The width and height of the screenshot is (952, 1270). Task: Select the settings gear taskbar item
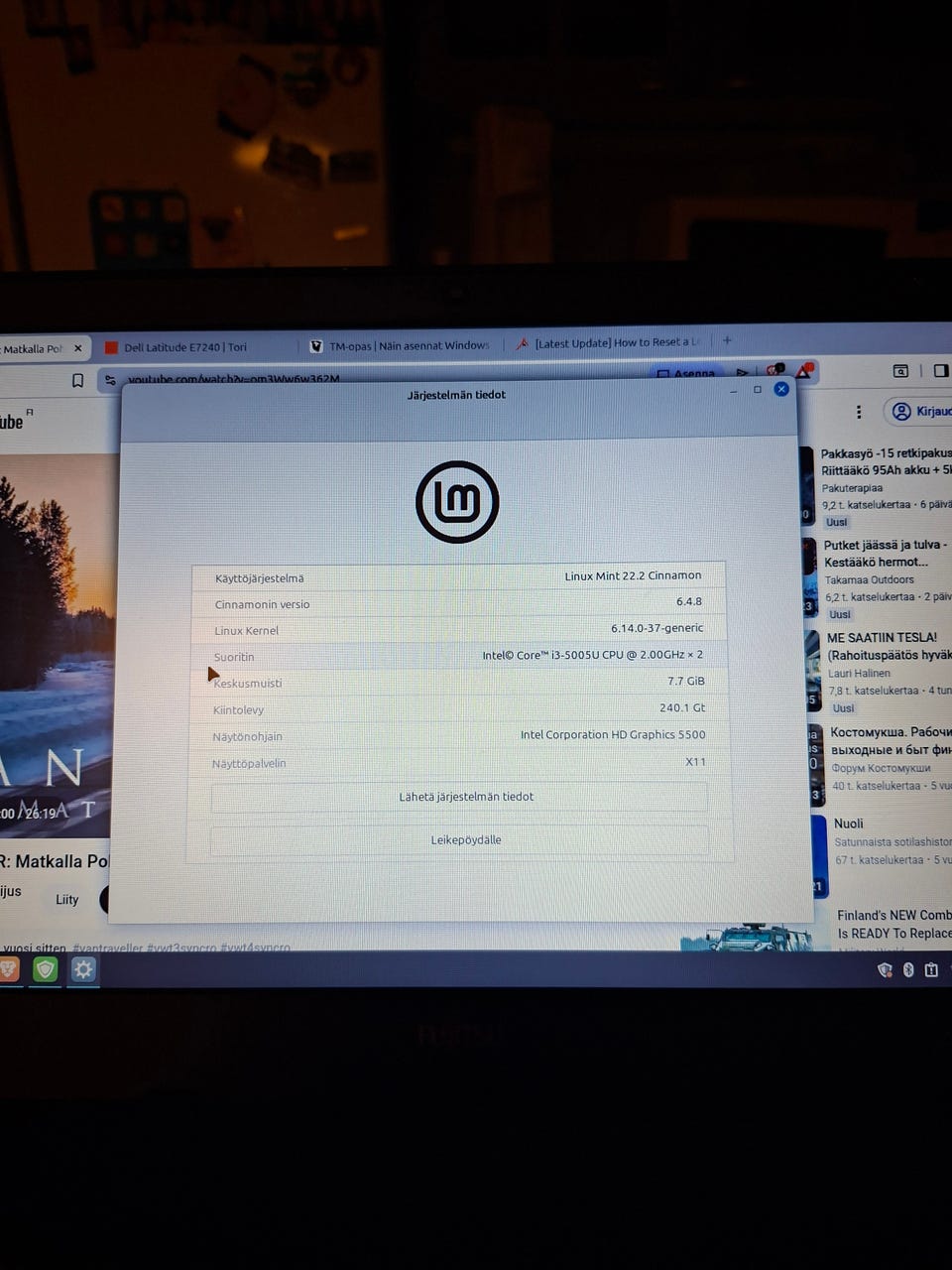coord(83,969)
